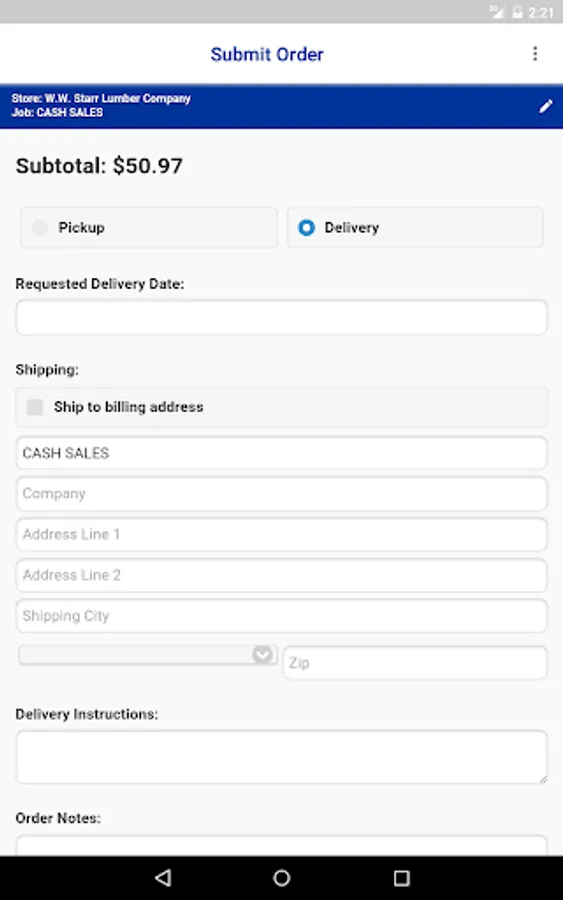This screenshot has height=900, width=563.
Task: Tap the Android back navigation button
Action: click(164, 878)
